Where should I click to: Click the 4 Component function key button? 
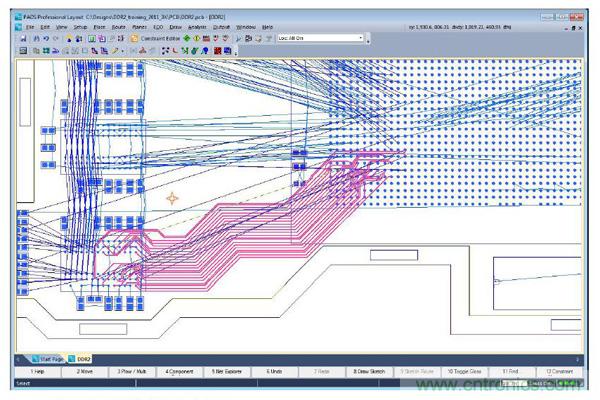coord(181,371)
